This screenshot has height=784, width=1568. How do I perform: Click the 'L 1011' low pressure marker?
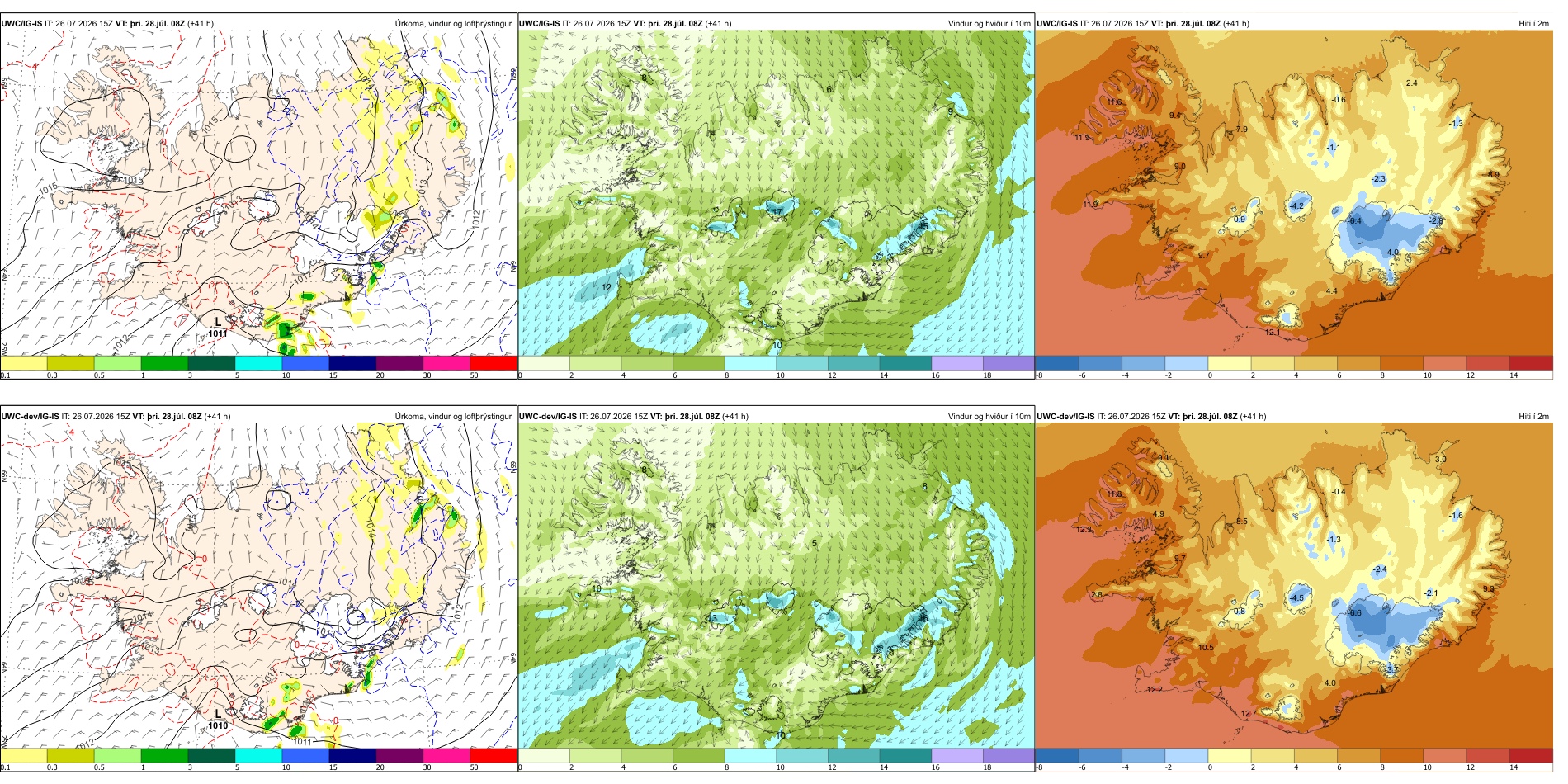[x=217, y=328]
